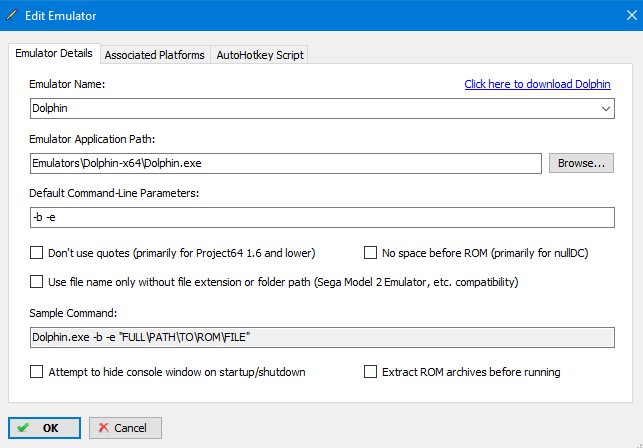Focus the Emulator Application Path field

point(285,163)
